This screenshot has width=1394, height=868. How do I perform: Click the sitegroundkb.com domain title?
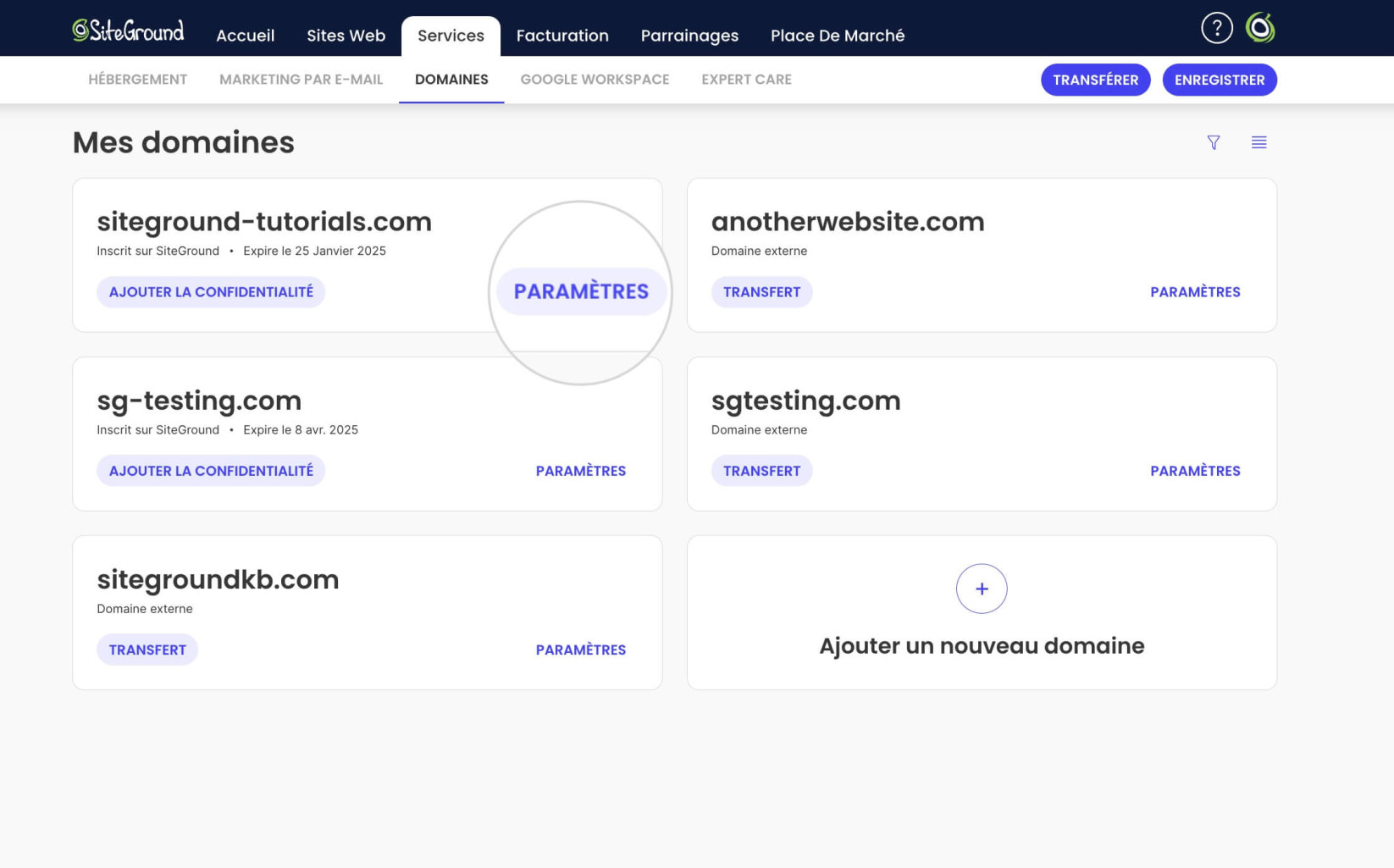(218, 579)
